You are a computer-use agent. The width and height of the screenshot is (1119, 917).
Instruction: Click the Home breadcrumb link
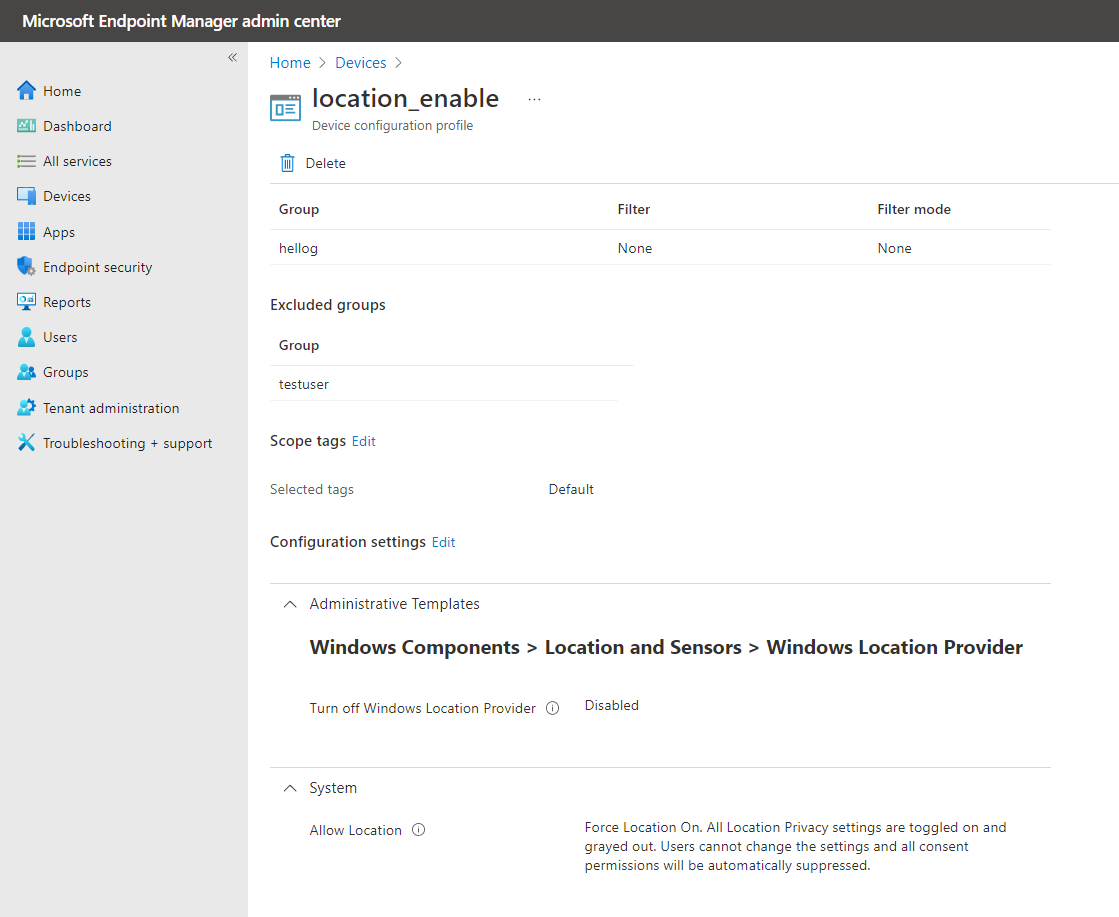point(290,63)
